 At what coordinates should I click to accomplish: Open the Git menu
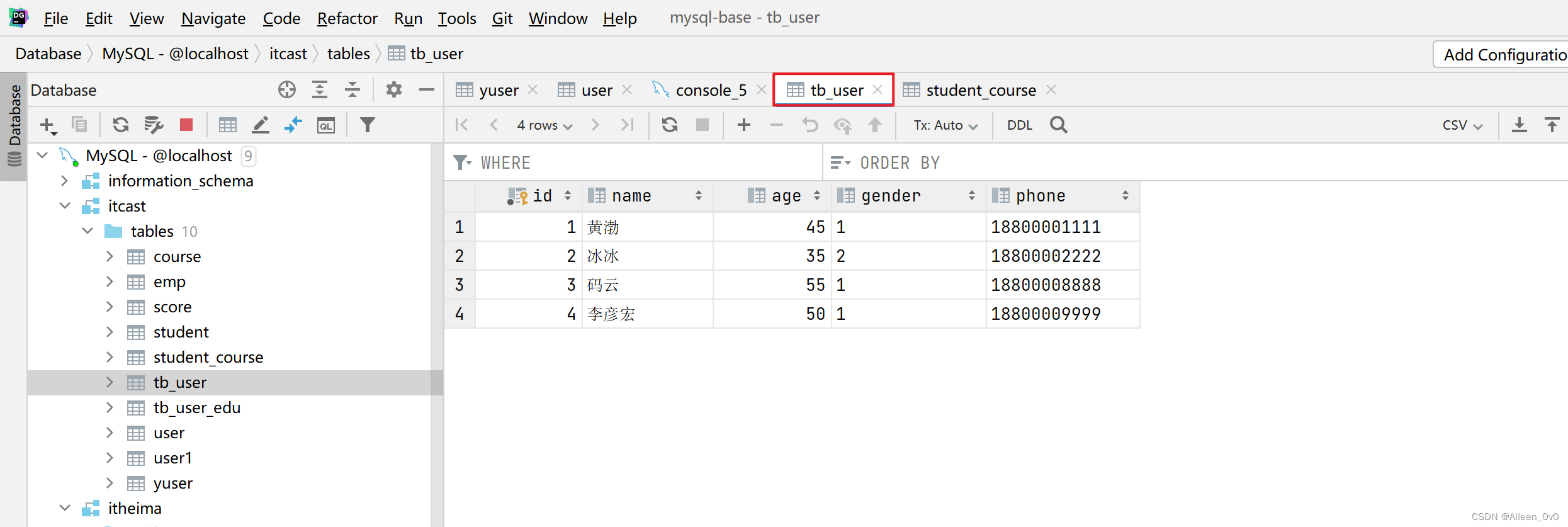coord(502,18)
